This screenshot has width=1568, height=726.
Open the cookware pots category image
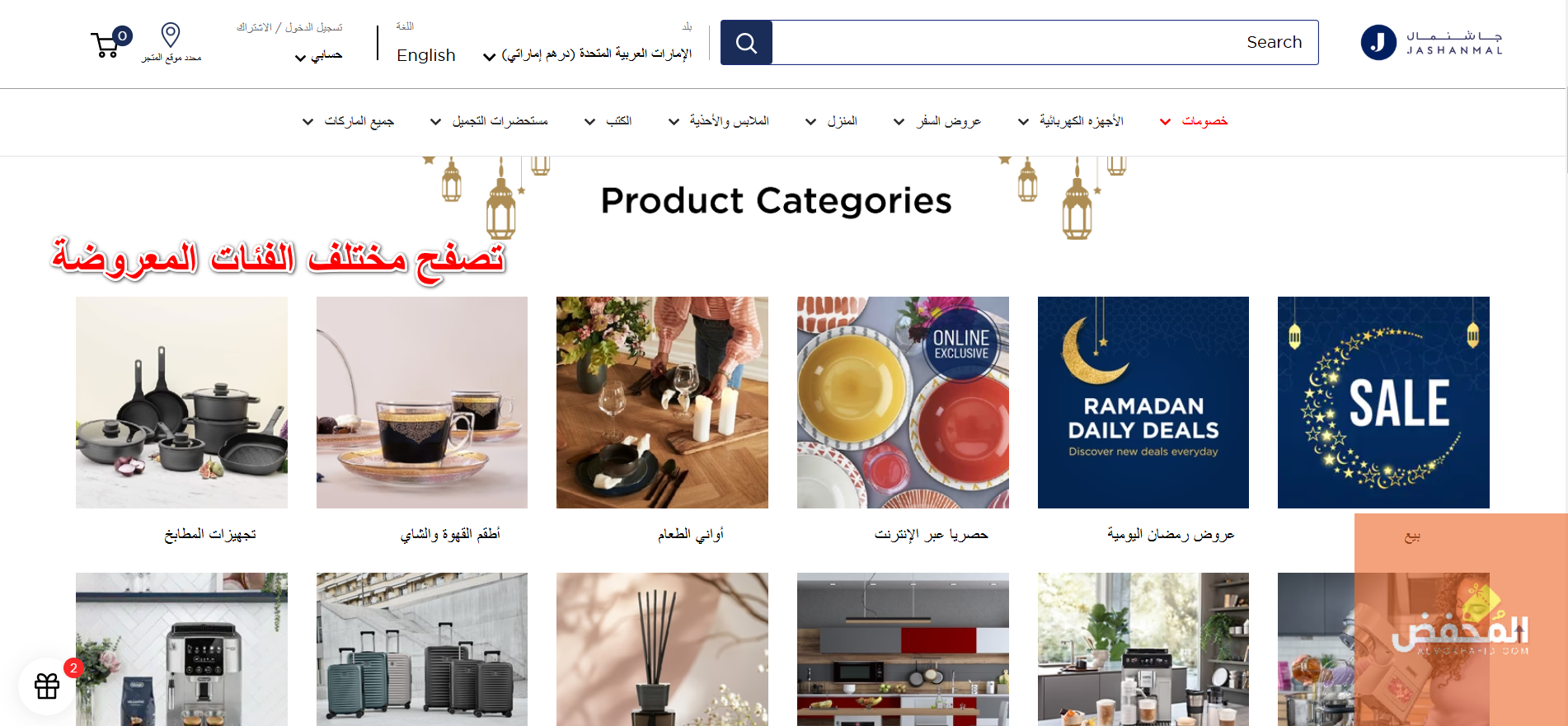click(x=181, y=402)
